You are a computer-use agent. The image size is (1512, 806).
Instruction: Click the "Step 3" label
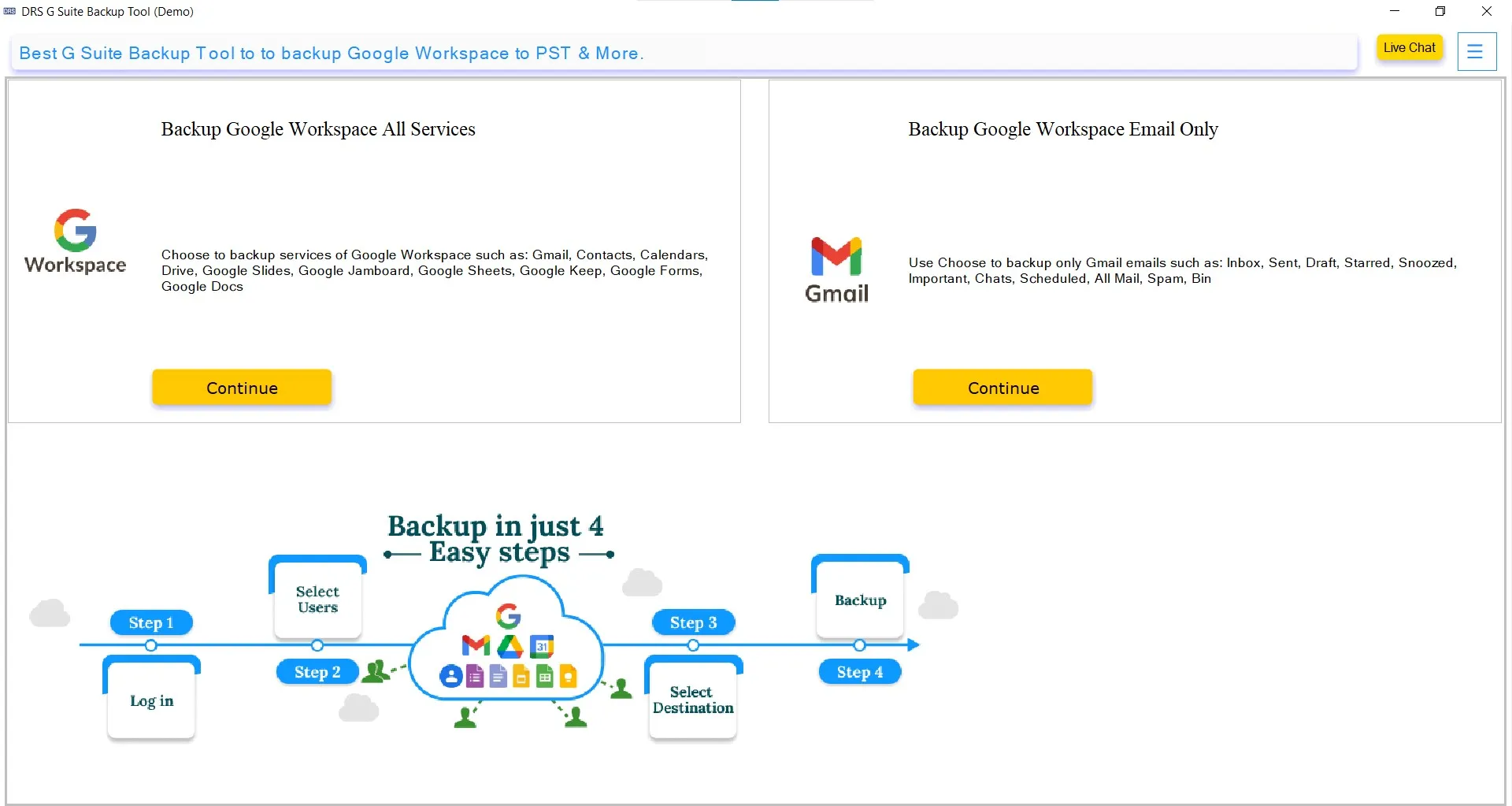[694, 622]
